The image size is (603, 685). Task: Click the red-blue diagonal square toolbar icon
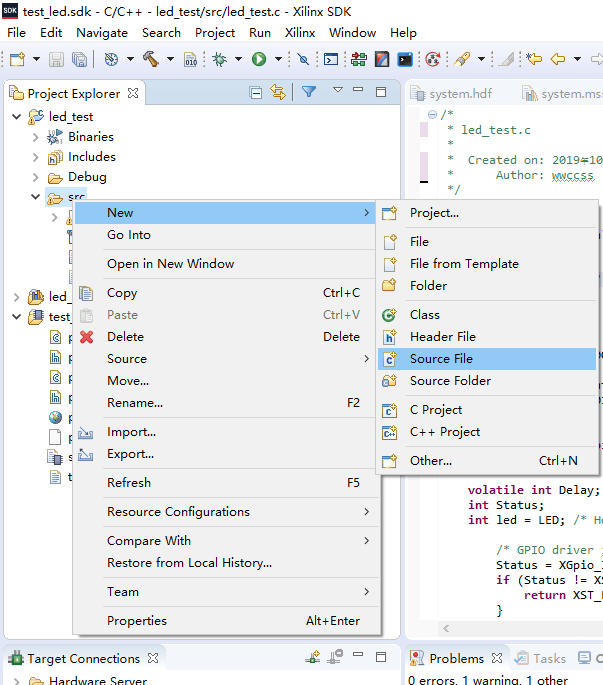tap(382, 59)
